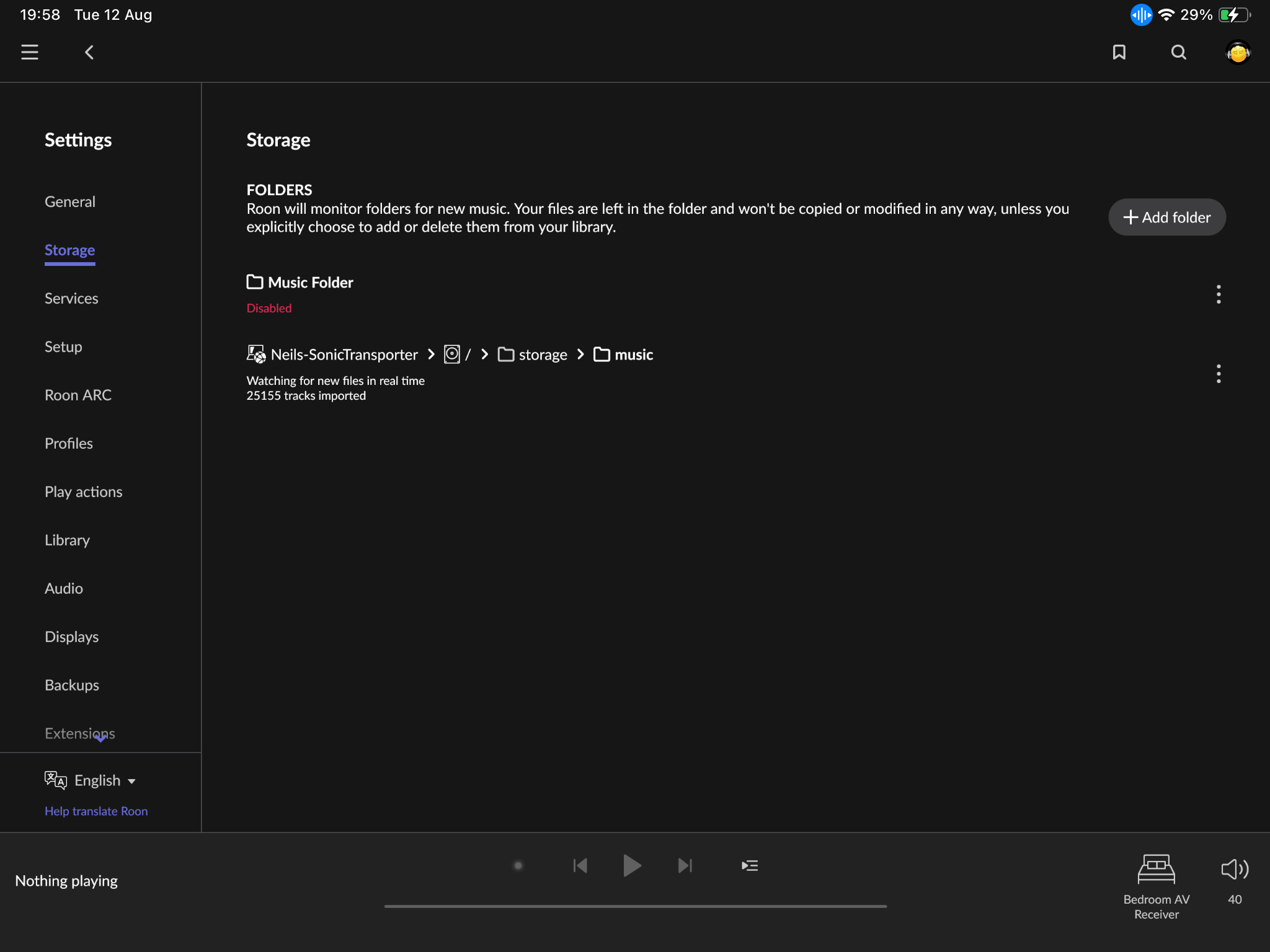Skip to the next track

[x=685, y=866]
